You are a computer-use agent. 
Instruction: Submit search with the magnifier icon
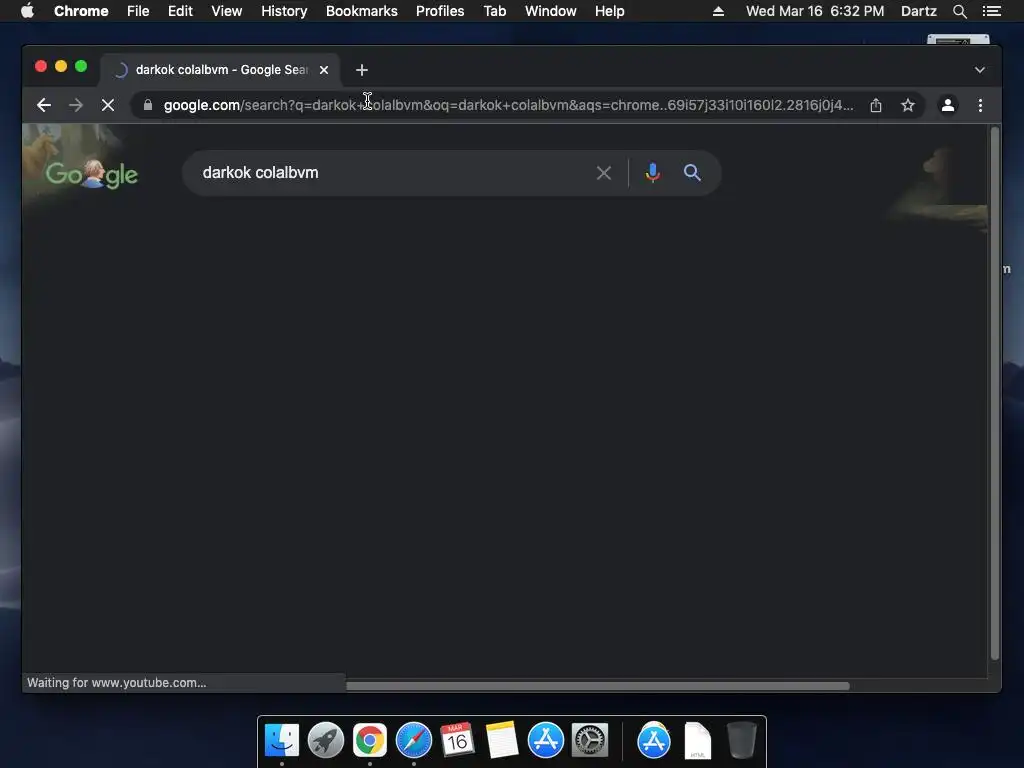pyautogui.click(x=692, y=173)
